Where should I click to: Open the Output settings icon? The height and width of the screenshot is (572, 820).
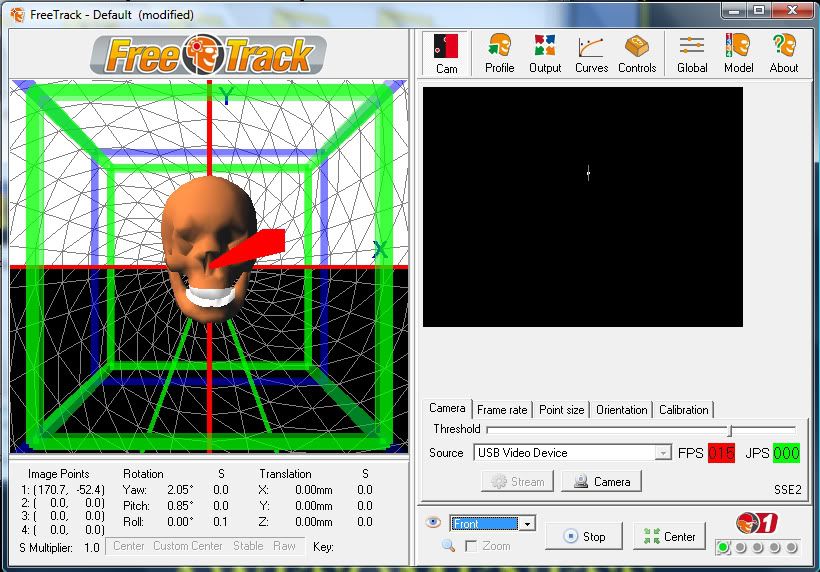coord(545,53)
